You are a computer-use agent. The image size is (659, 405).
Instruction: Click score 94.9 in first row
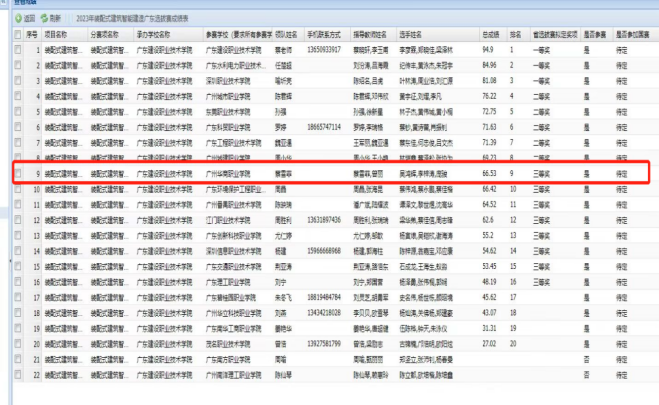[x=489, y=49]
